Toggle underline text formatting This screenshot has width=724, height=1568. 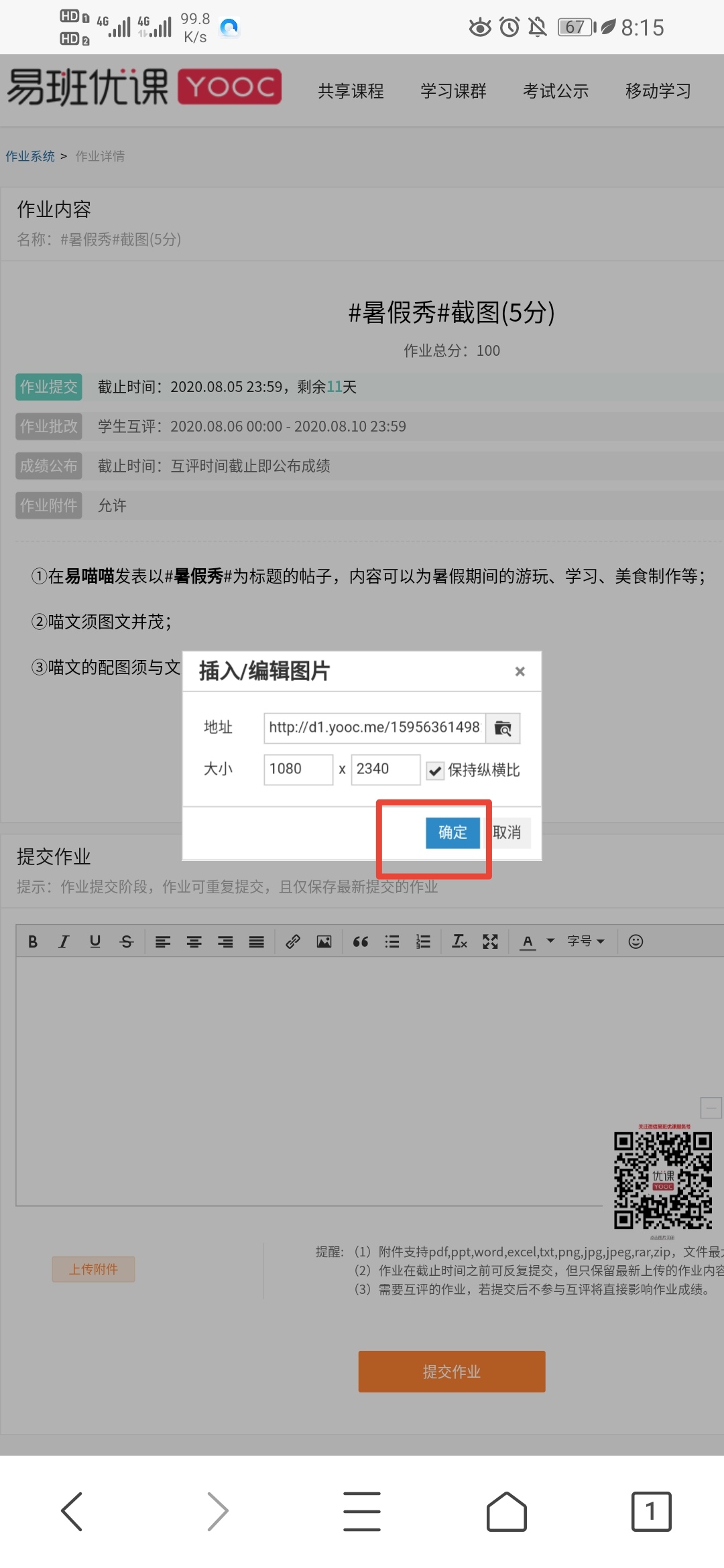click(95, 941)
